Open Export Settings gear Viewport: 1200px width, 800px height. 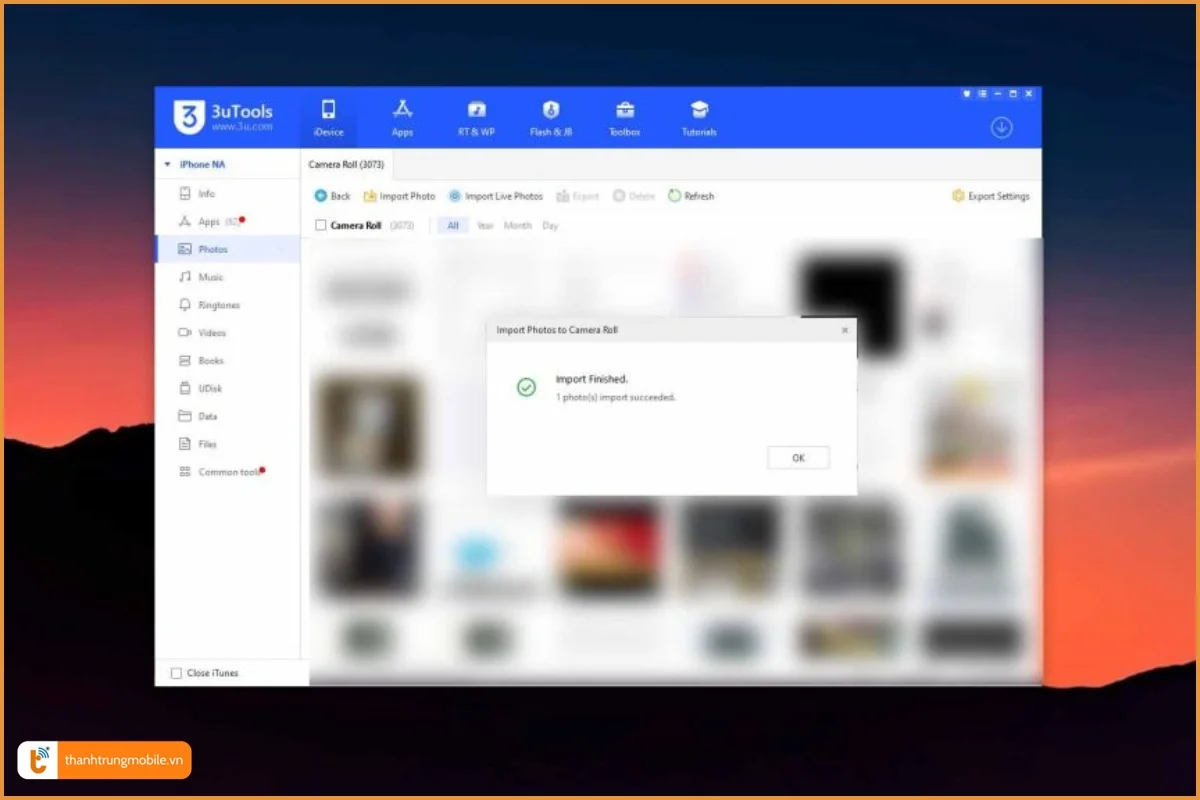(958, 196)
